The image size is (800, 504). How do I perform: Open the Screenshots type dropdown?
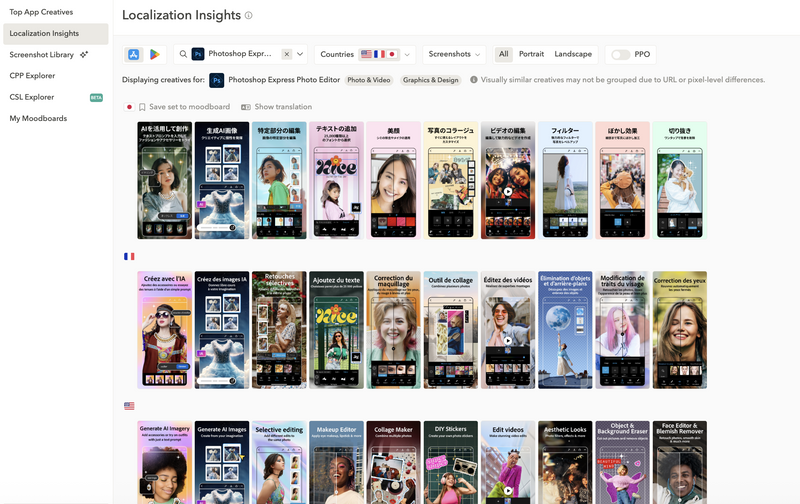454,55
